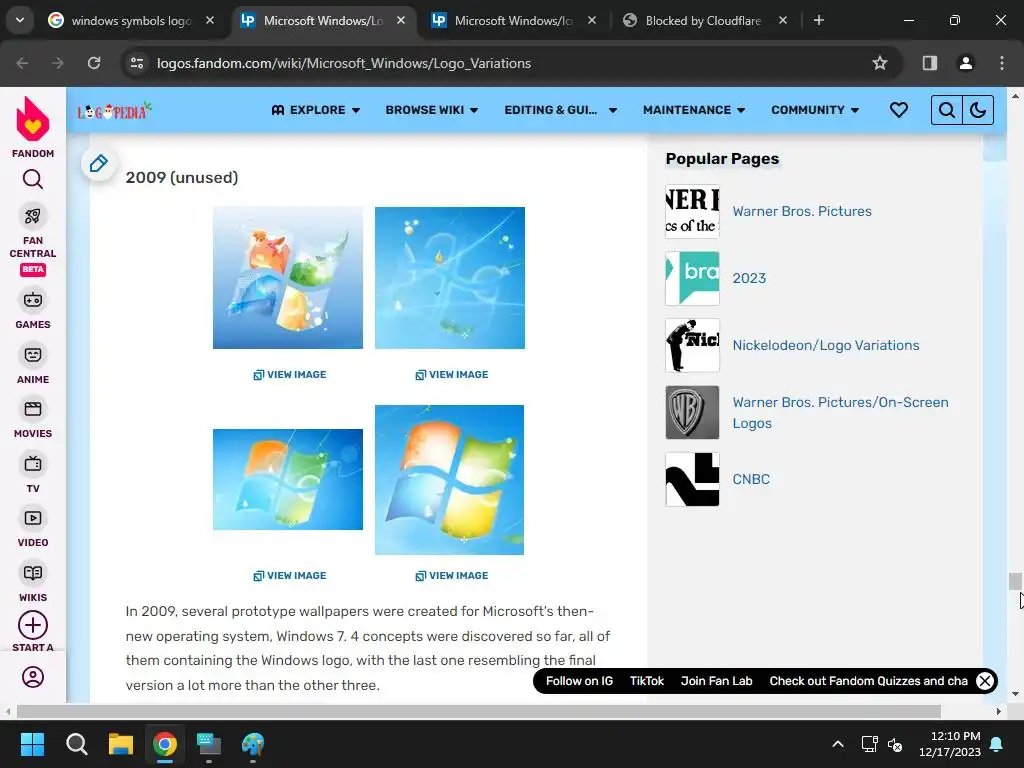Open the CNBC popular page link
The width and height of the screenshot is (1024, 768).
click(751, 479)
